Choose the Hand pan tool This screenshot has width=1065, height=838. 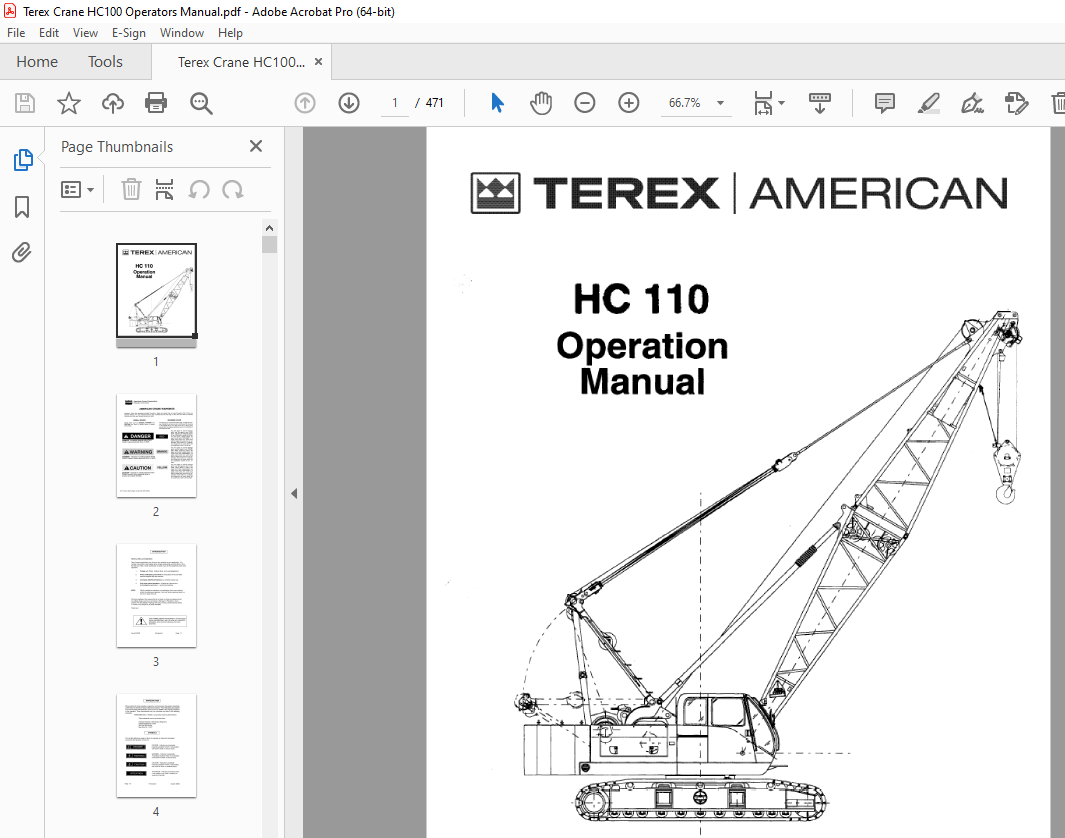click(x=541, y=103)
